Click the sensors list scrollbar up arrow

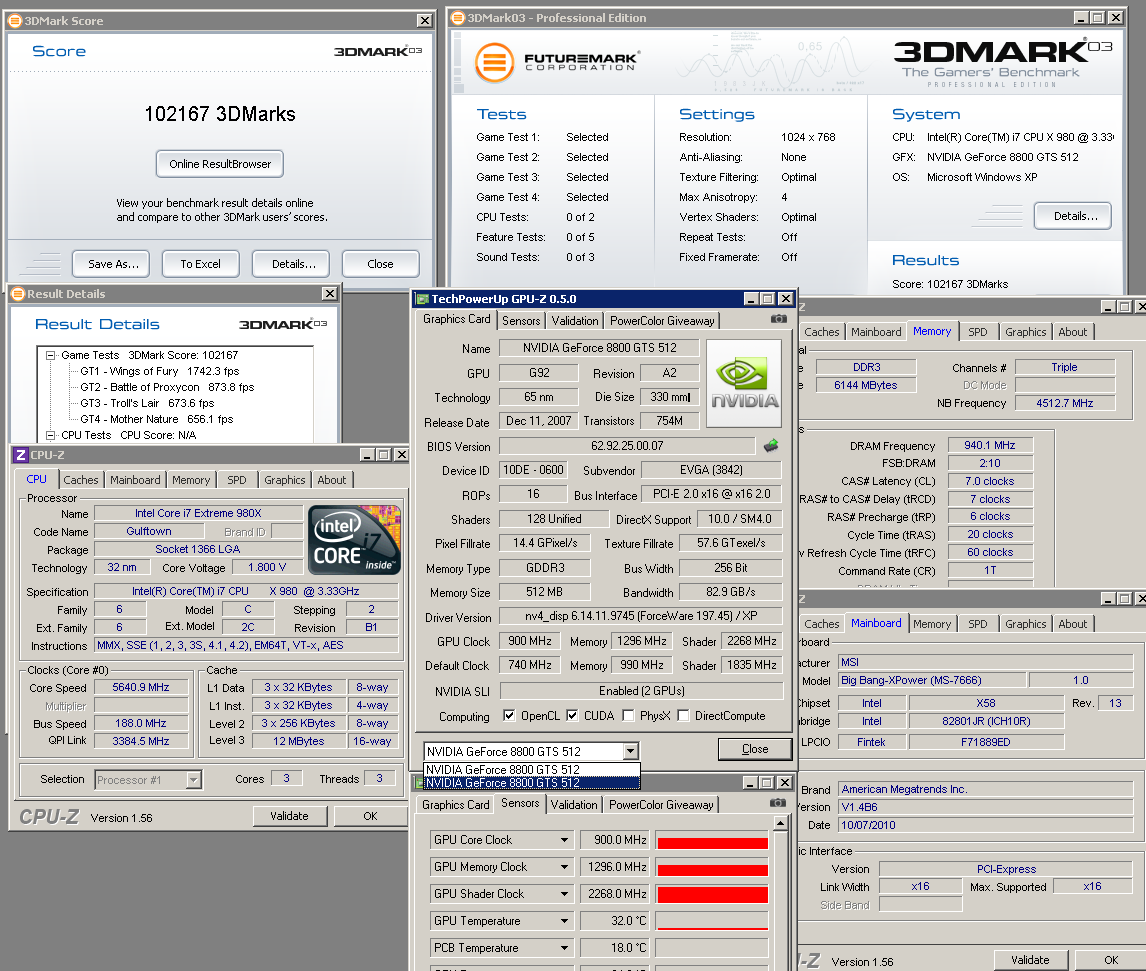click(x=781, y=823)
